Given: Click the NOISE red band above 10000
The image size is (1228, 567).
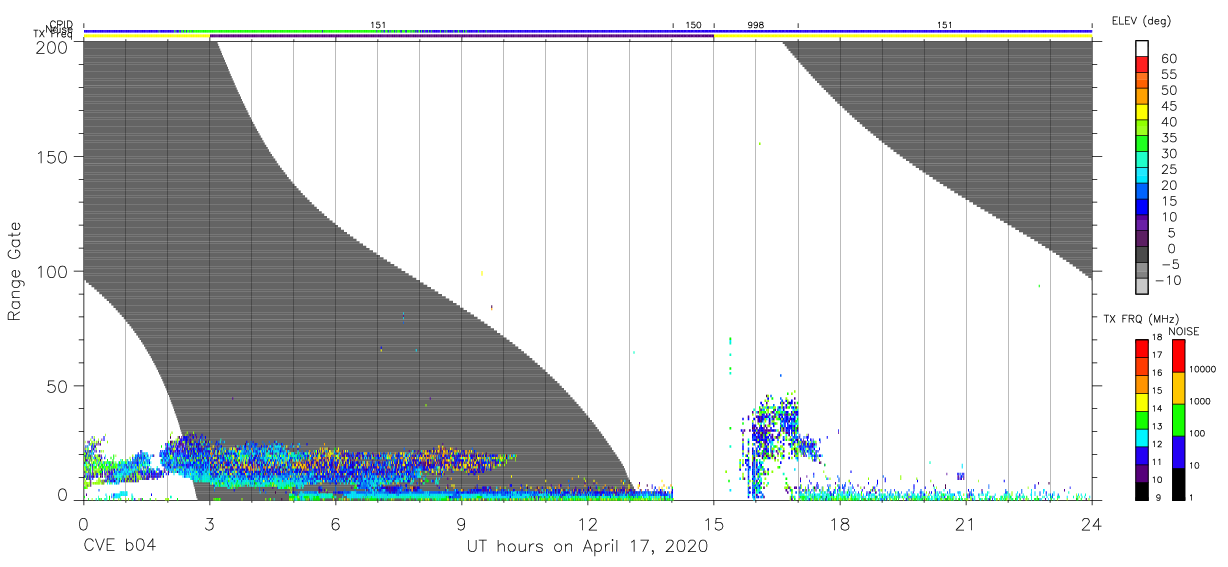Looking at the screenshot, I should click(x=1178, y=354).
